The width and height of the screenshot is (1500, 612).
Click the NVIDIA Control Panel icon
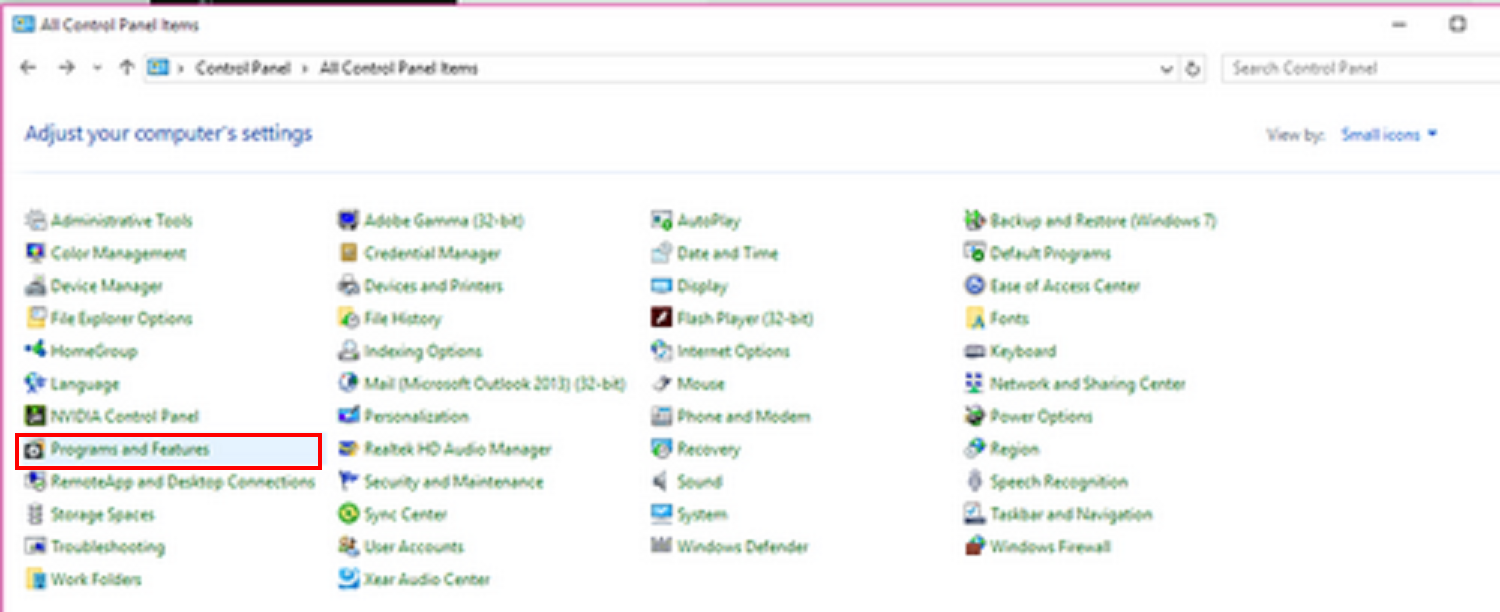tap(36, 416)
